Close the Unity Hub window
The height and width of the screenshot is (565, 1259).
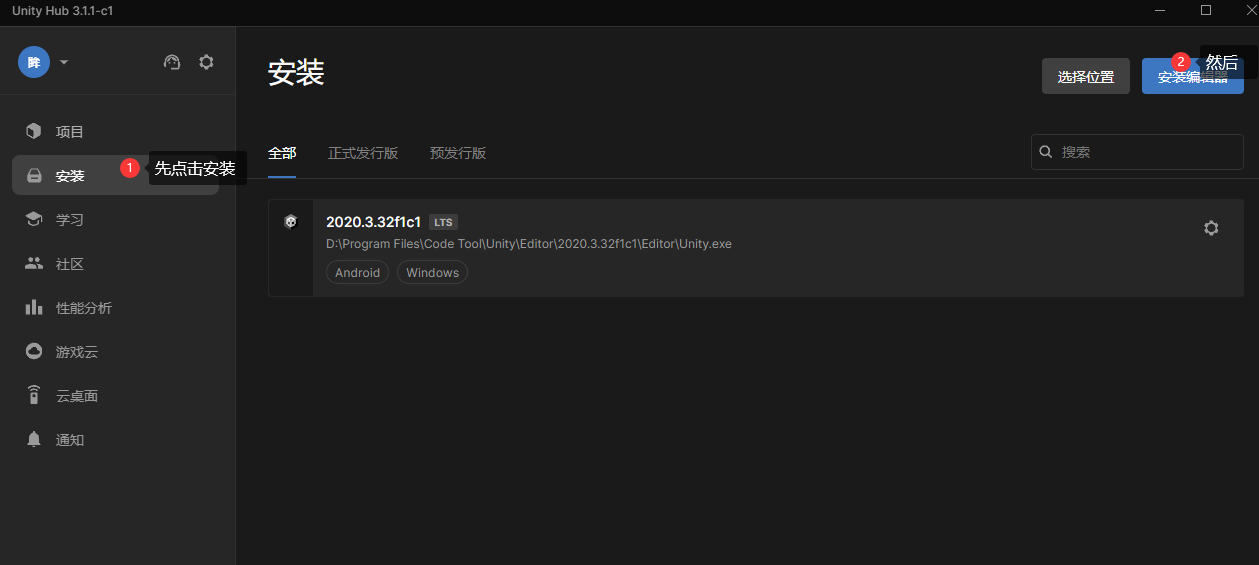pyautogui.click(x=1250, y=10)
